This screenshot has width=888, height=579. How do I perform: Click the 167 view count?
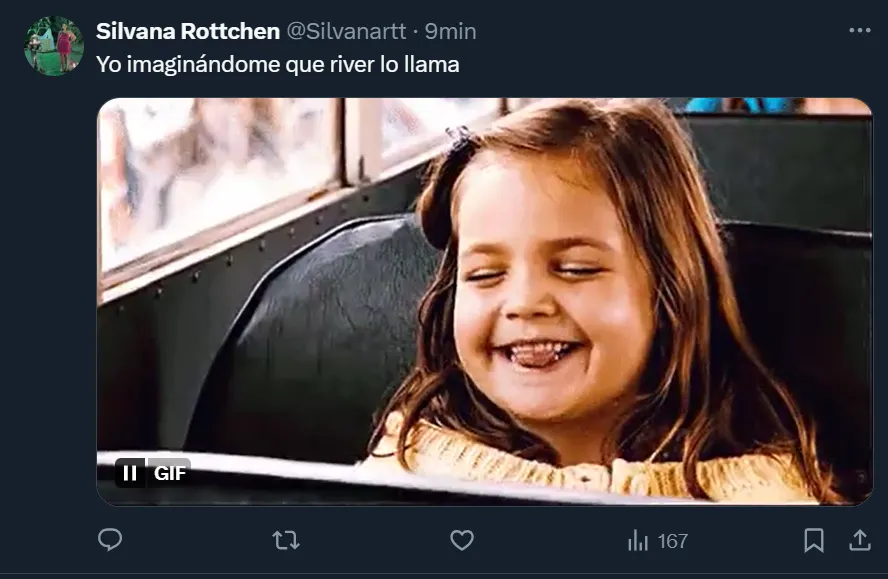[672, 541]
